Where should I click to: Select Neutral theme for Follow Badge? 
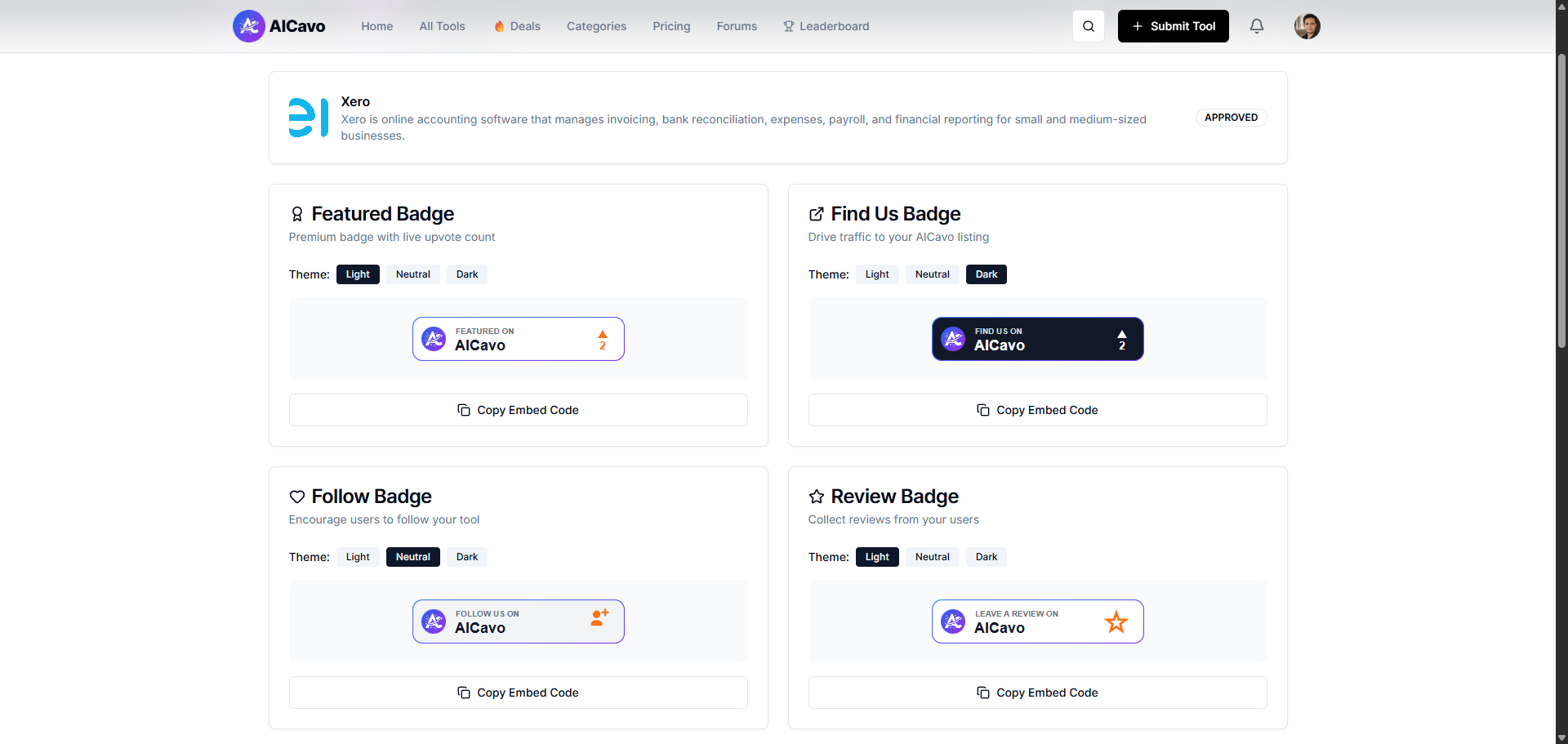pos(413,557)
